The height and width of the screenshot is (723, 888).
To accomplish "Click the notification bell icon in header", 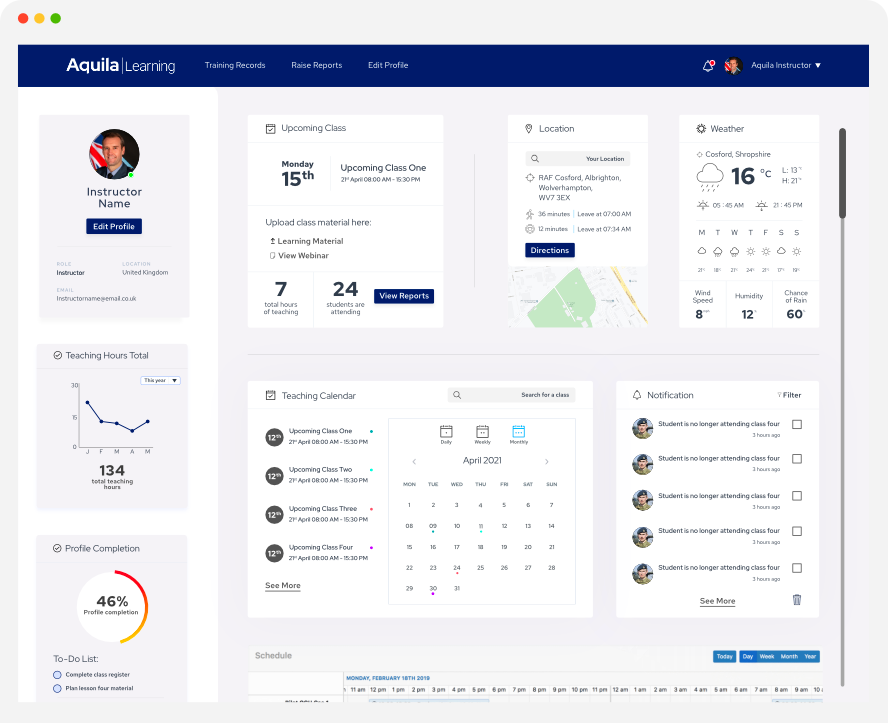I will 709,66.
